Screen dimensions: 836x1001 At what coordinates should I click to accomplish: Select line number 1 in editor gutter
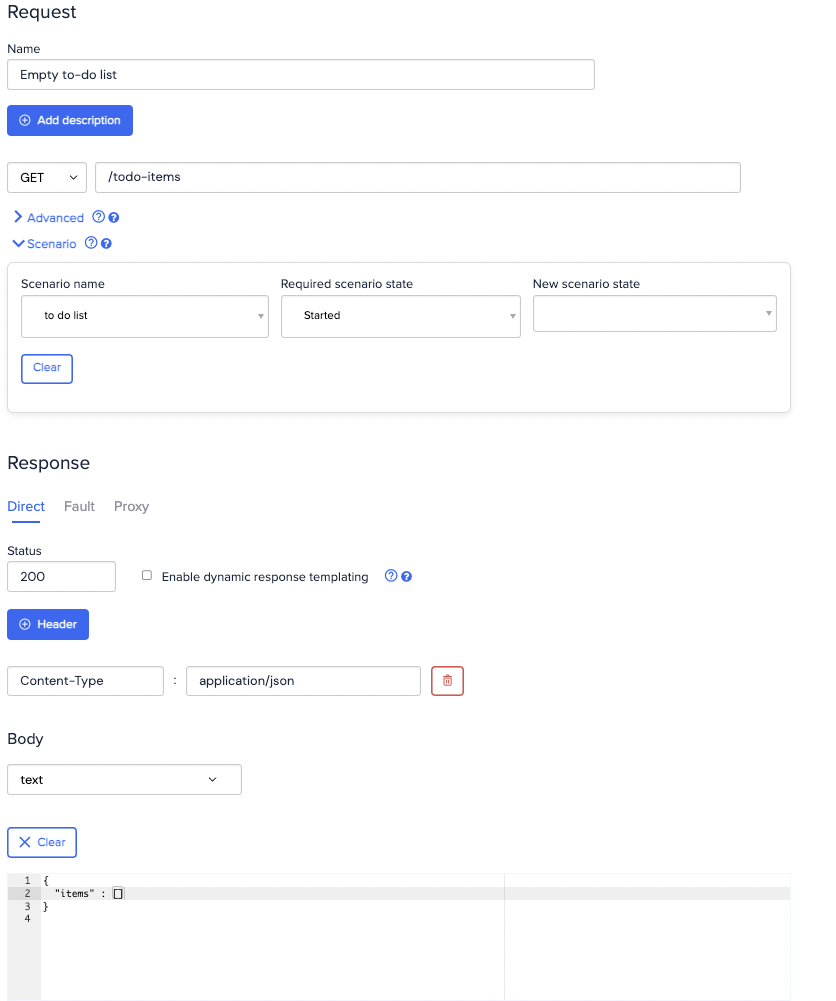pos(27,880)
